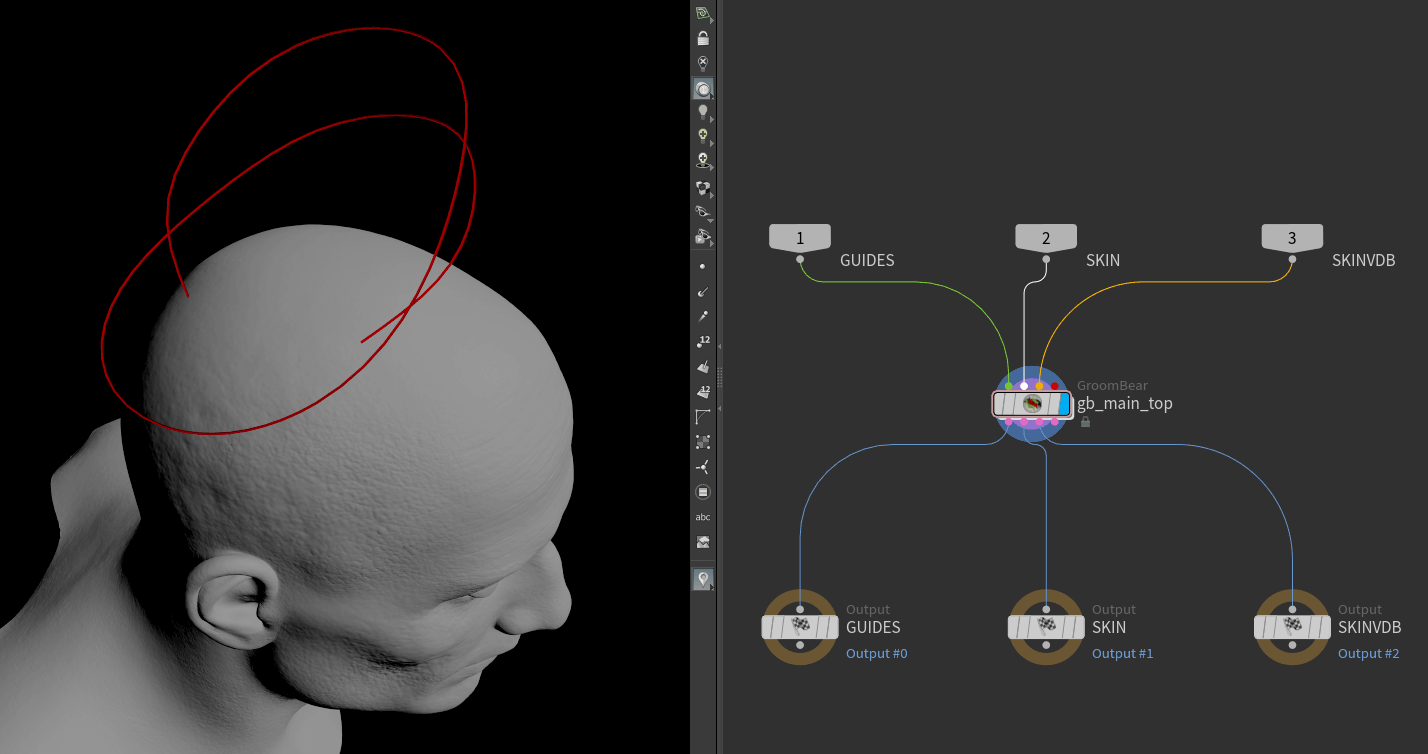This screenshot has height=754, width=1428.
Task: Click the Output #0 link
Action: 877,654
